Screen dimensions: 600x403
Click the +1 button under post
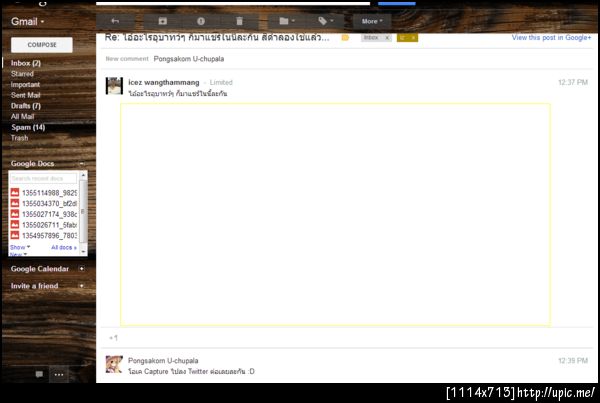(113, 338)
